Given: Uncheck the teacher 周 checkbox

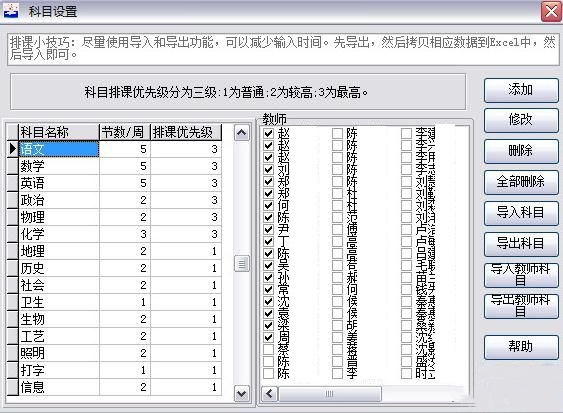Looking at the screenshot, I should click(x=269, y=337).
